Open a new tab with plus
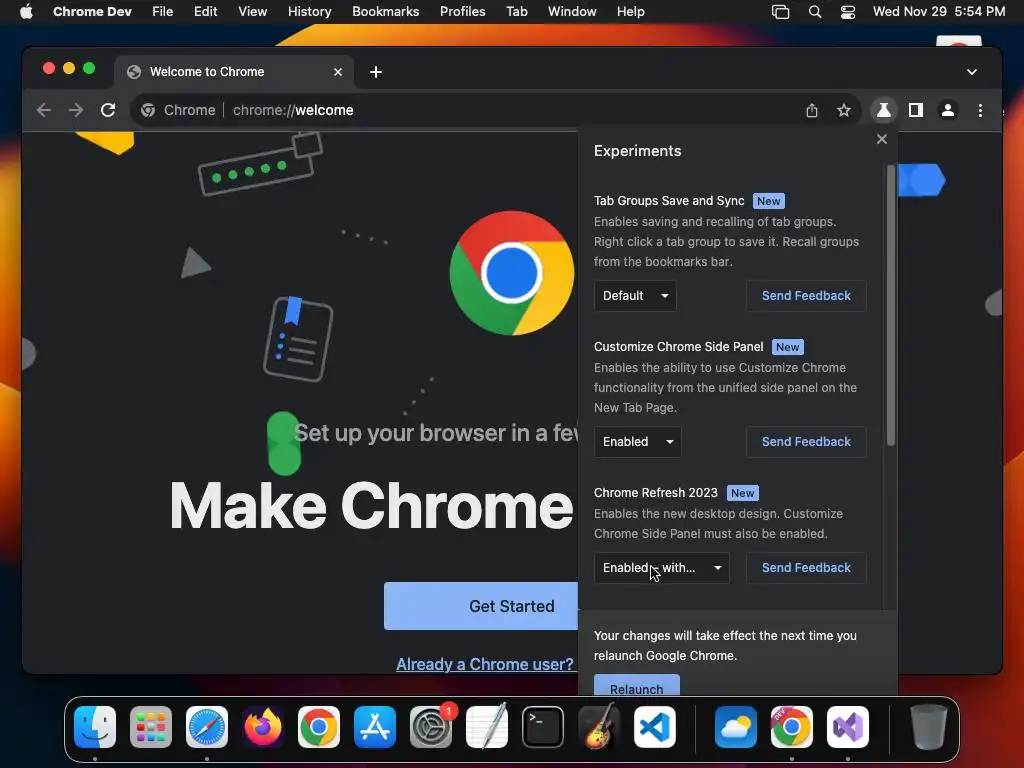This screenshot has width=1024, height=768. point(376,72)
